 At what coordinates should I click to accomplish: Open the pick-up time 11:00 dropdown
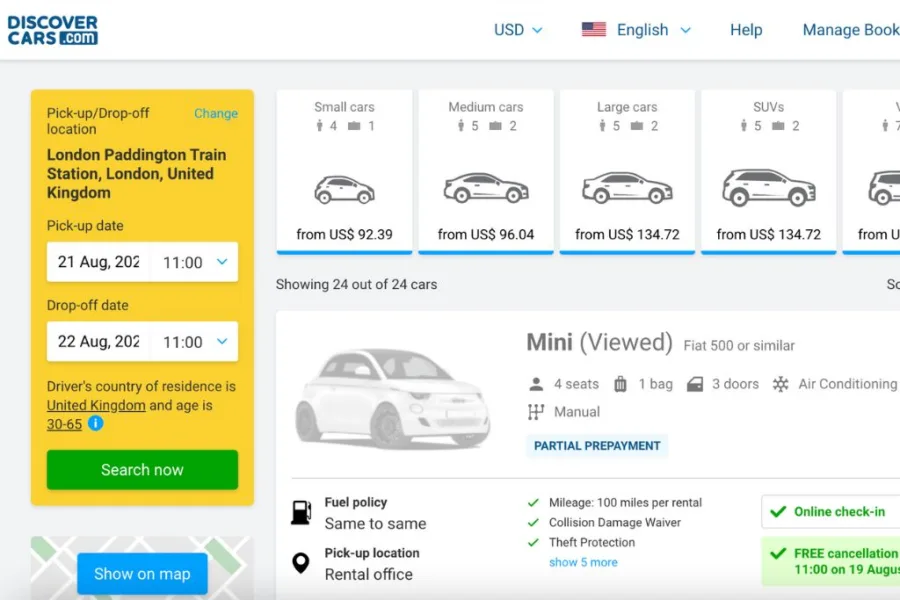(x=196, y=262)
